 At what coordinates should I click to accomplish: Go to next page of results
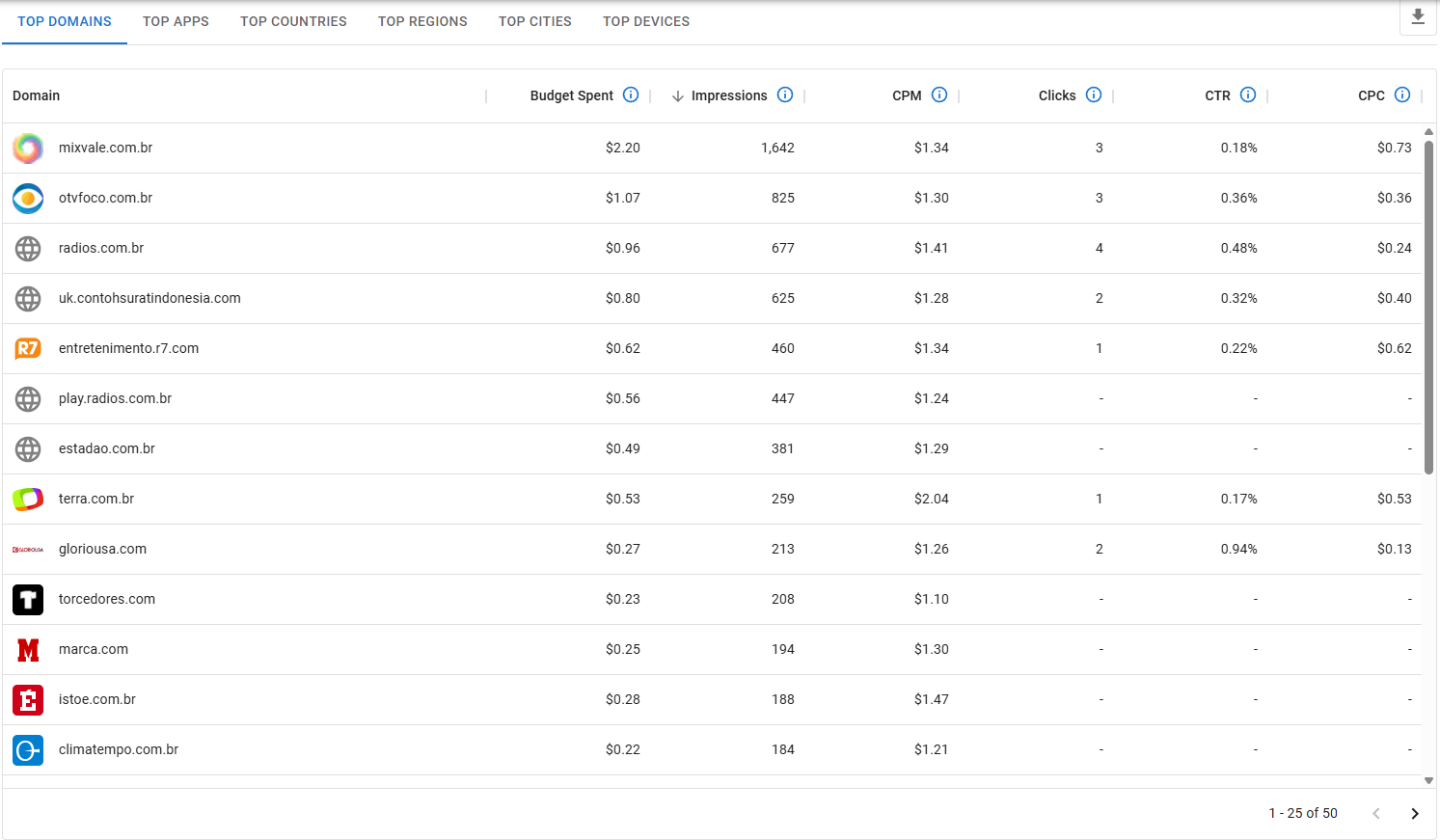(x=1414, y=813)
